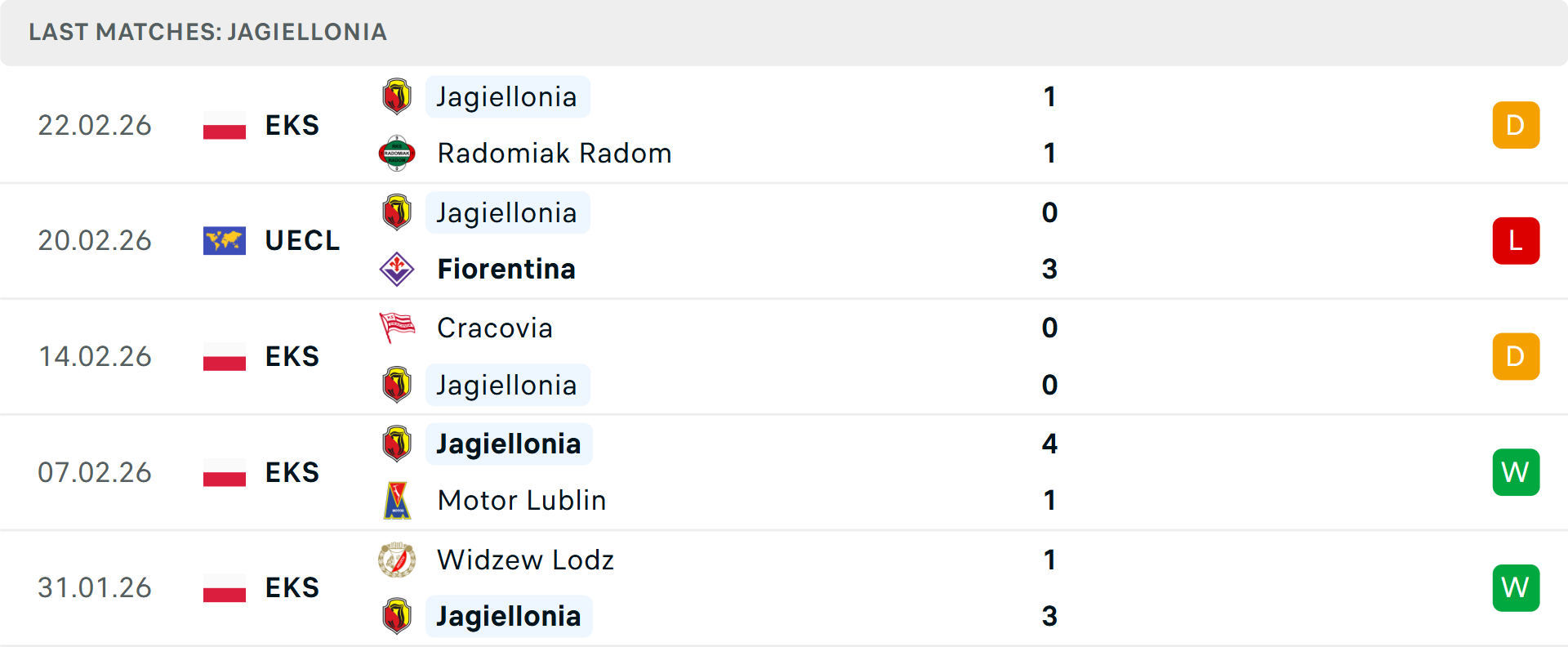Select the Radomiak Radom badge icon
This screenshot has width=1568, height=647.
(x=397, y=153)
